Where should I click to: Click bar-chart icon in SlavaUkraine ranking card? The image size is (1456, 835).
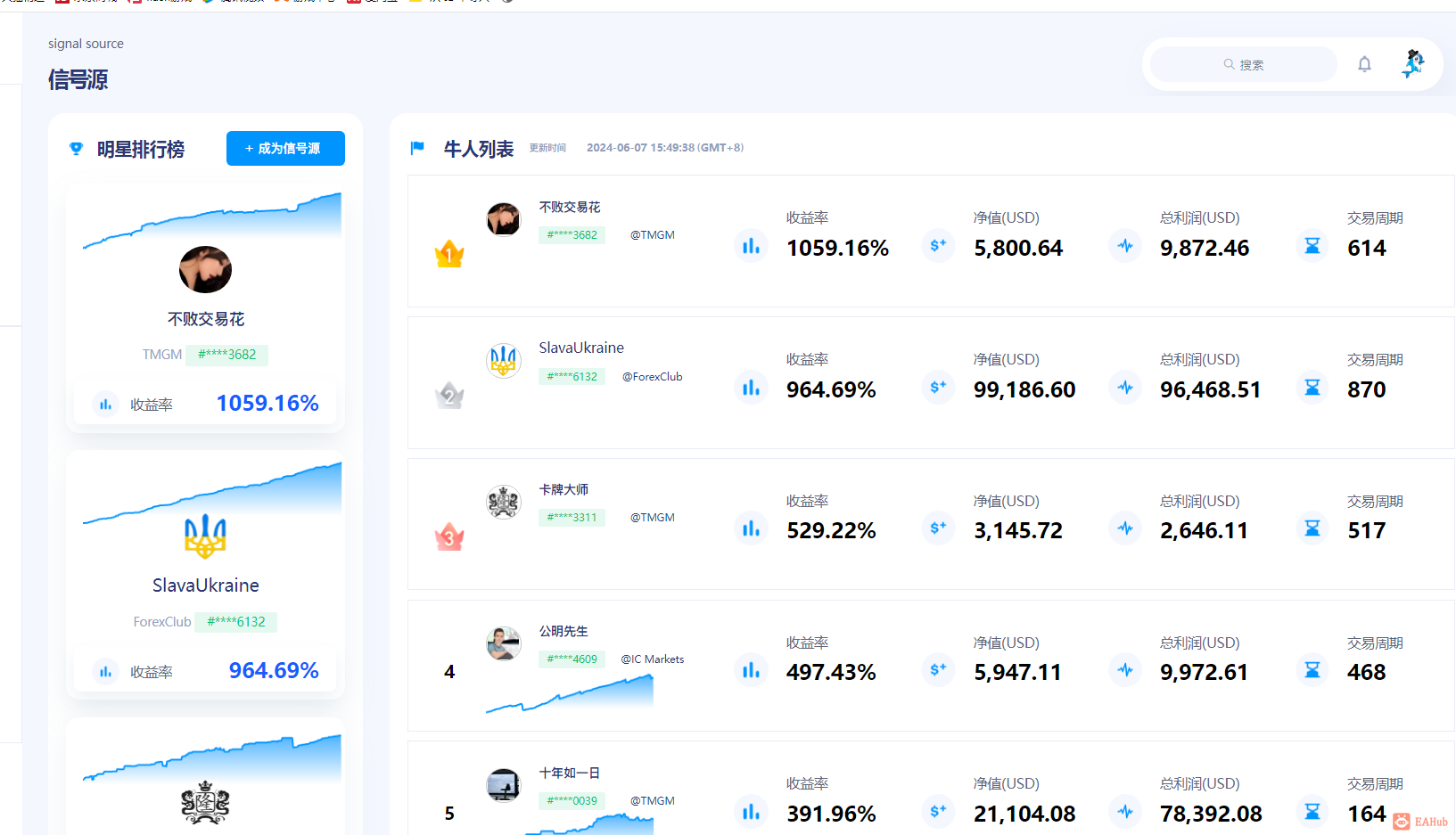click(x=105, y=672)
